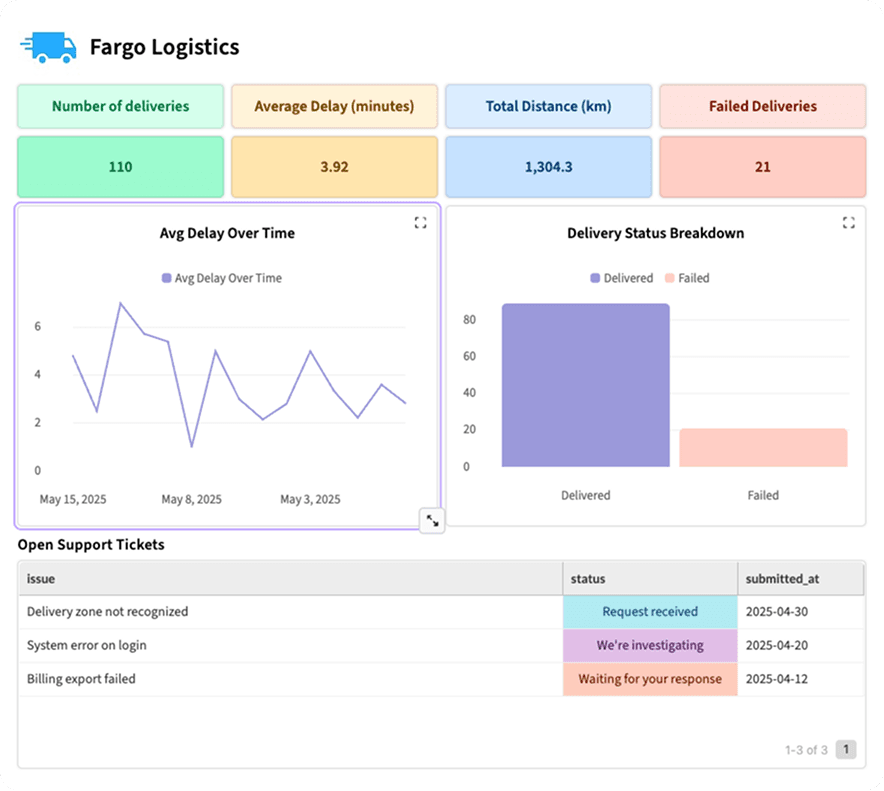
Task: Toggle Avg Delay Over Time legend series
Action: click(222, 278)
